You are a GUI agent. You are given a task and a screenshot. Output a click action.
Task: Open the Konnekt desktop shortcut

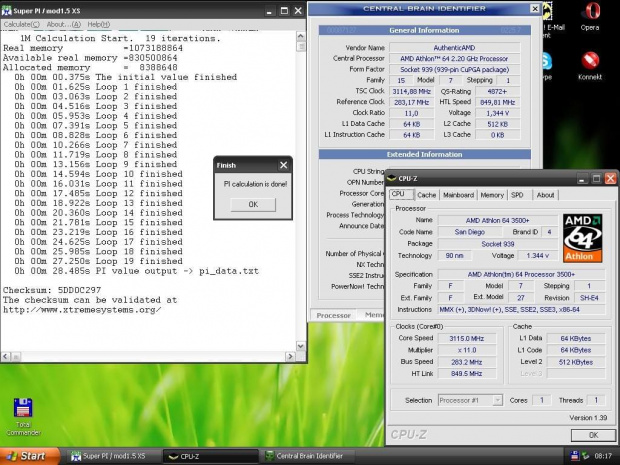[x=590, y=66]
